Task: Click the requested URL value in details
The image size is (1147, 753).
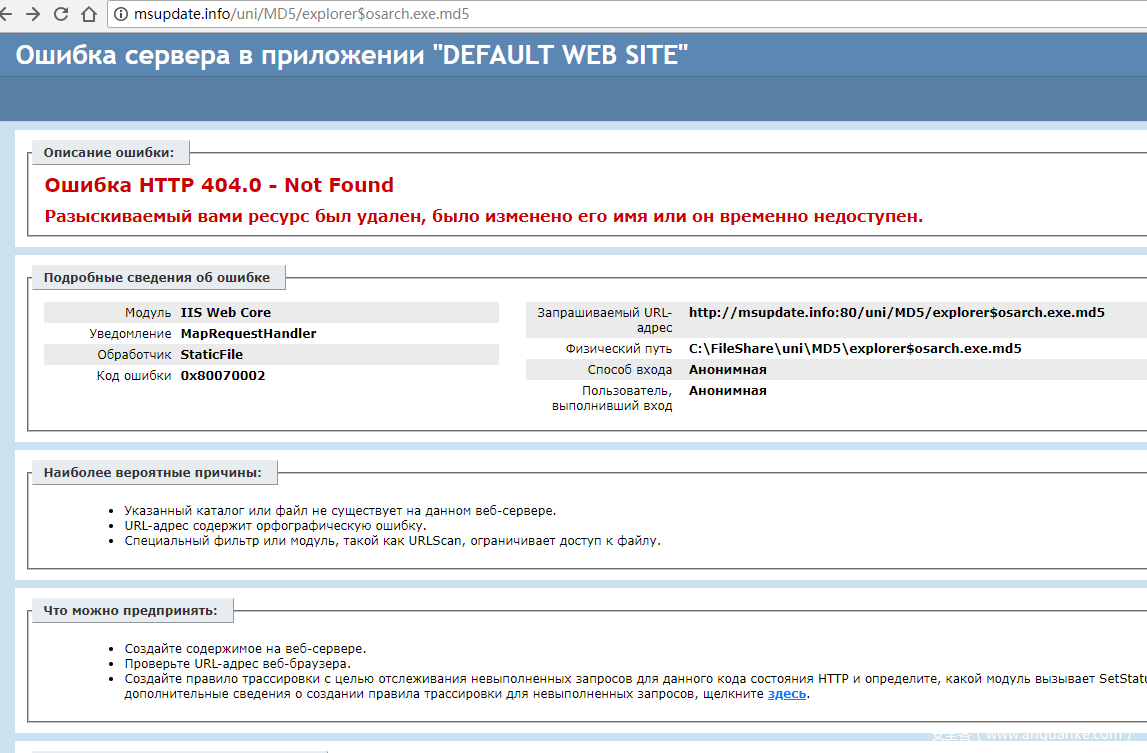Action: (896, 313)
